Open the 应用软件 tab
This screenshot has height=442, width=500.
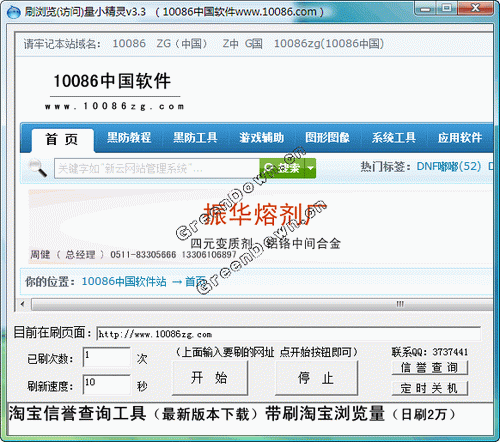tap(460, 137)
